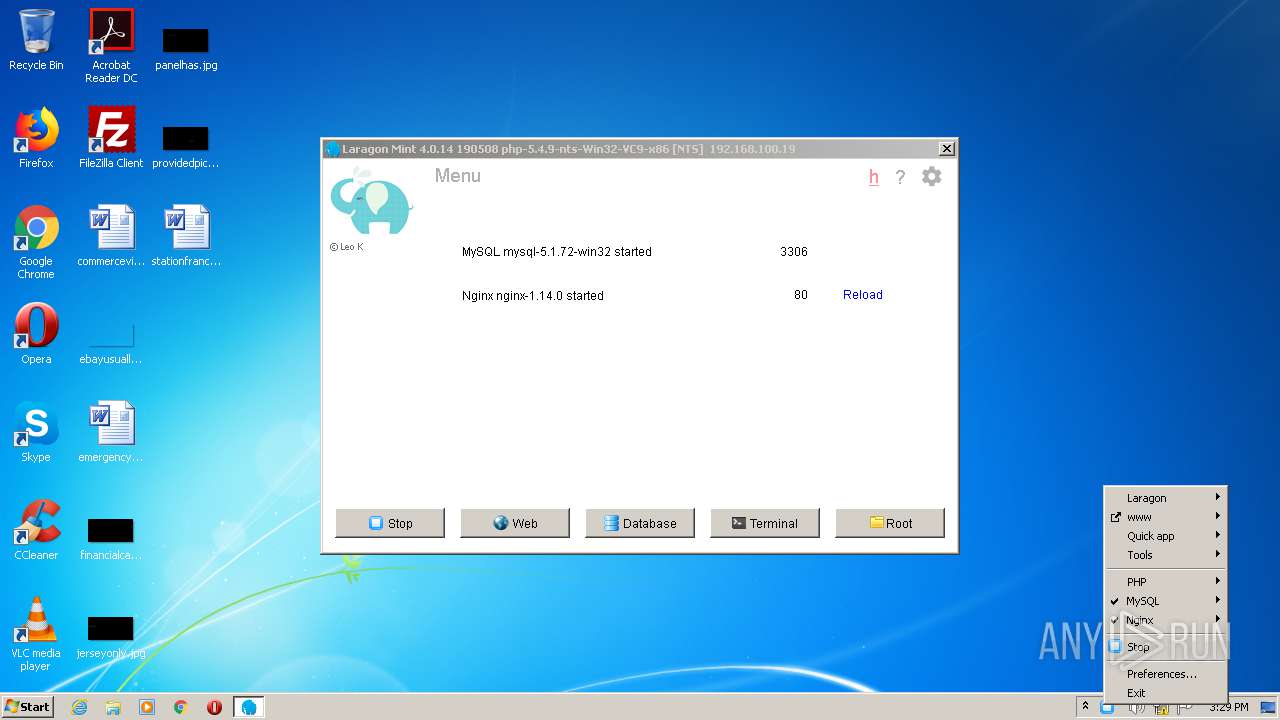Viewport: 1280px width, 720px height.
Task: Click the question mark help icon
Action: 900,178
